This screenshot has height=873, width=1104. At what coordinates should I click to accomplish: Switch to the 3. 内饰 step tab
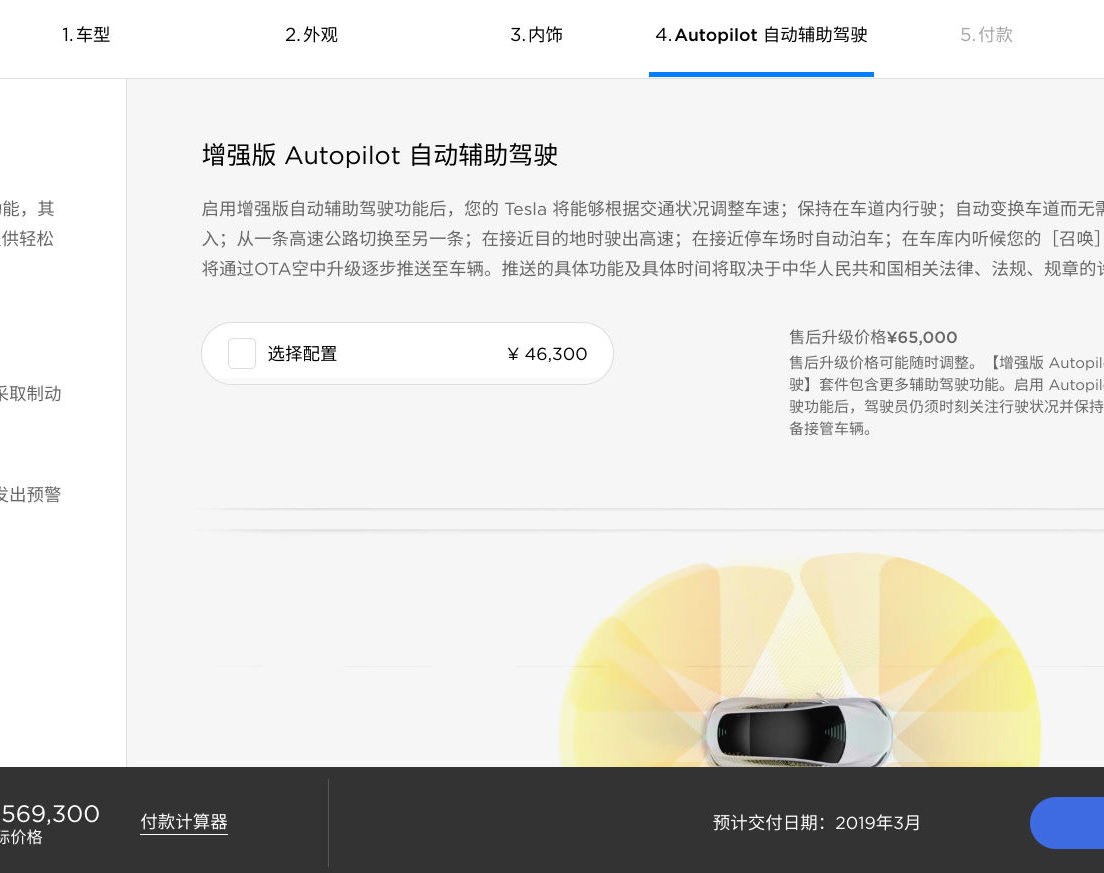[x=537, y=34]
